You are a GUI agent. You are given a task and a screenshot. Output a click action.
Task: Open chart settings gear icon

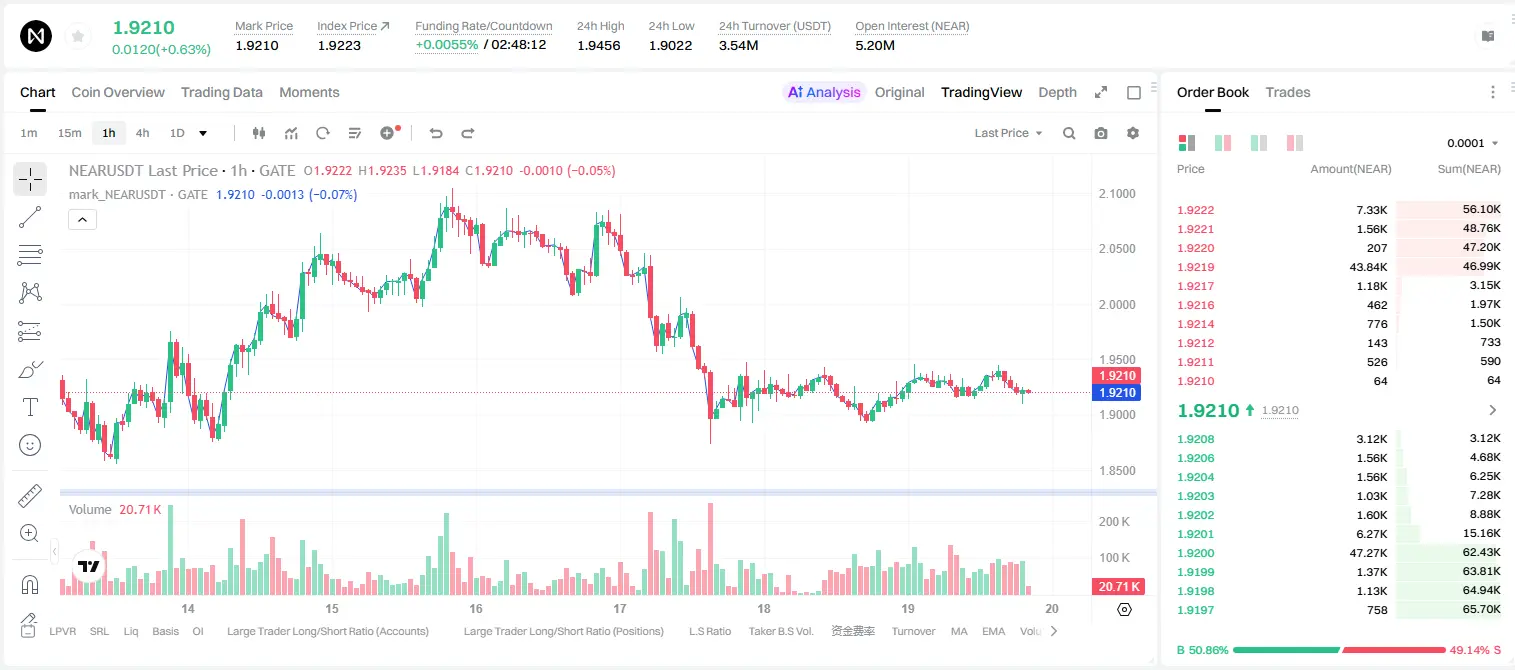(x=1133, y=133)
